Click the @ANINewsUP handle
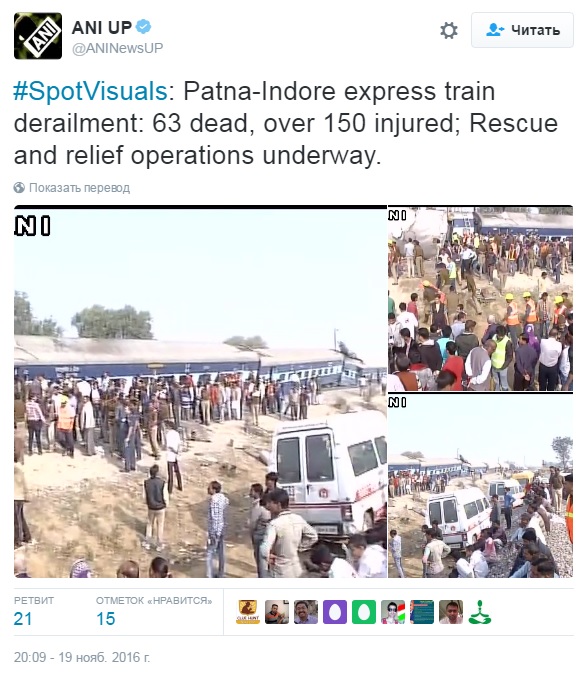This screenshot has width=584, height=673. [x=118, y=48]
